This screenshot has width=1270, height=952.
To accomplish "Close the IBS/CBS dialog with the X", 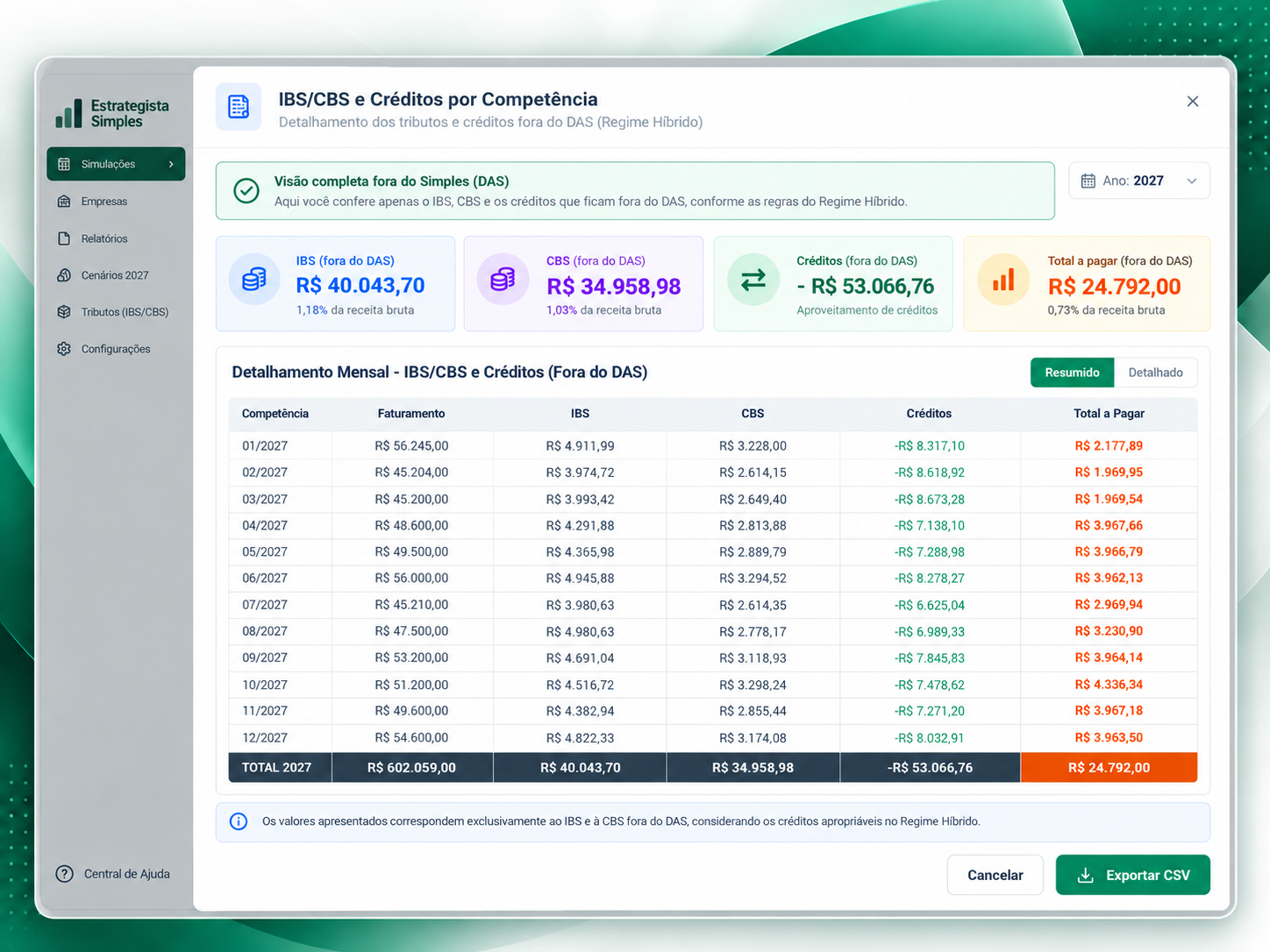I will point(1193,102).
